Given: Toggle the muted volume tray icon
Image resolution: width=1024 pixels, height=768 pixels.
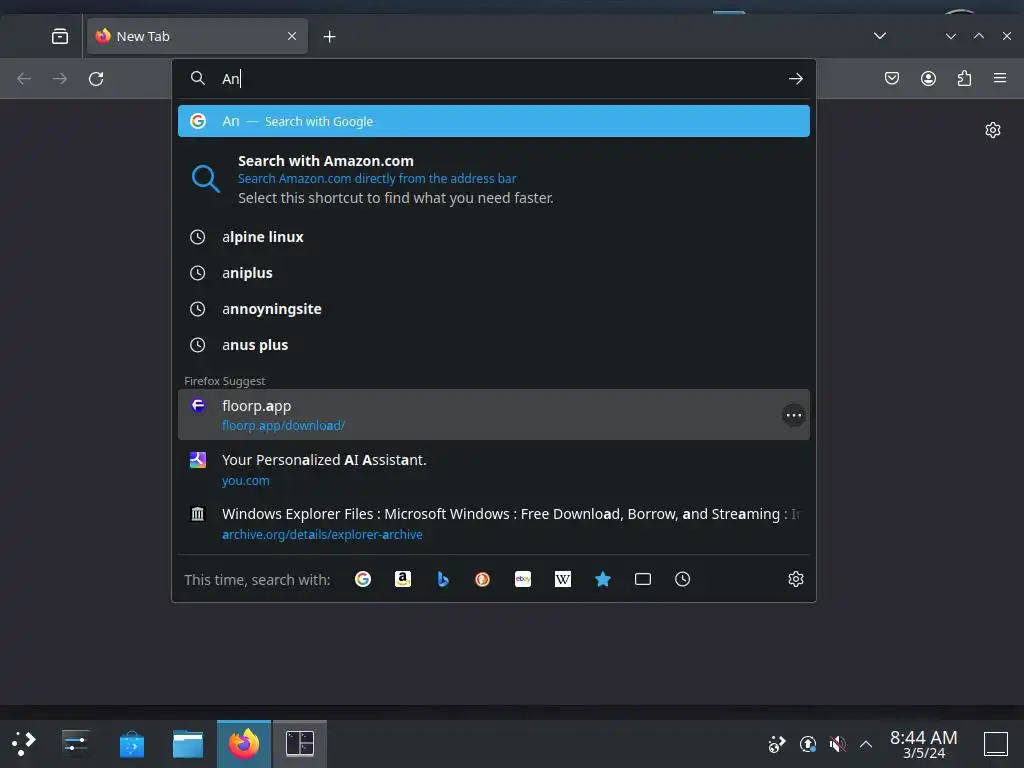Looking at the screenshot, I should point(837,744).
